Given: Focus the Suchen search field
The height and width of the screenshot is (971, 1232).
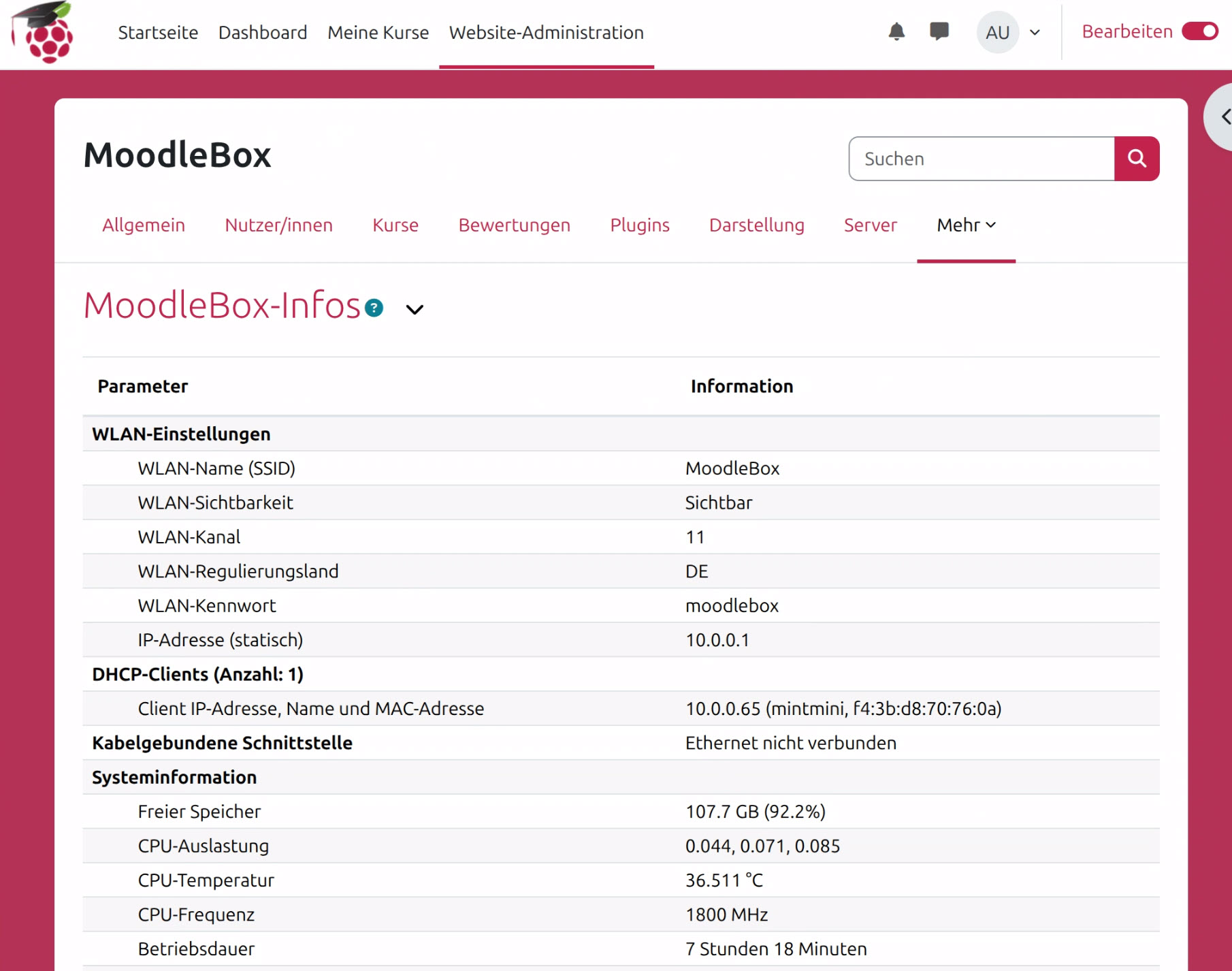Looking at the screenshot, I should tap(982, 159).
